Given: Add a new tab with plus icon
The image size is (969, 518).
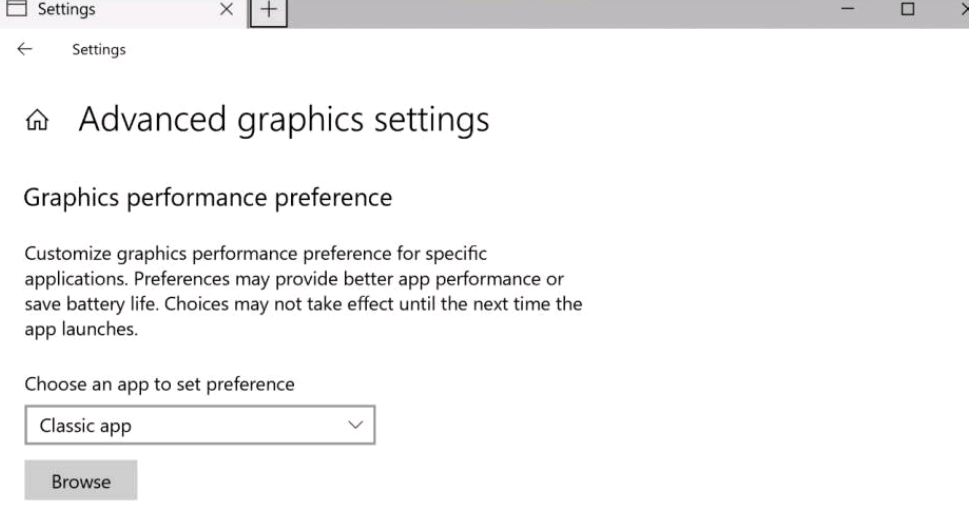Looking at the screenshot, I should click(x=268, y=11).
